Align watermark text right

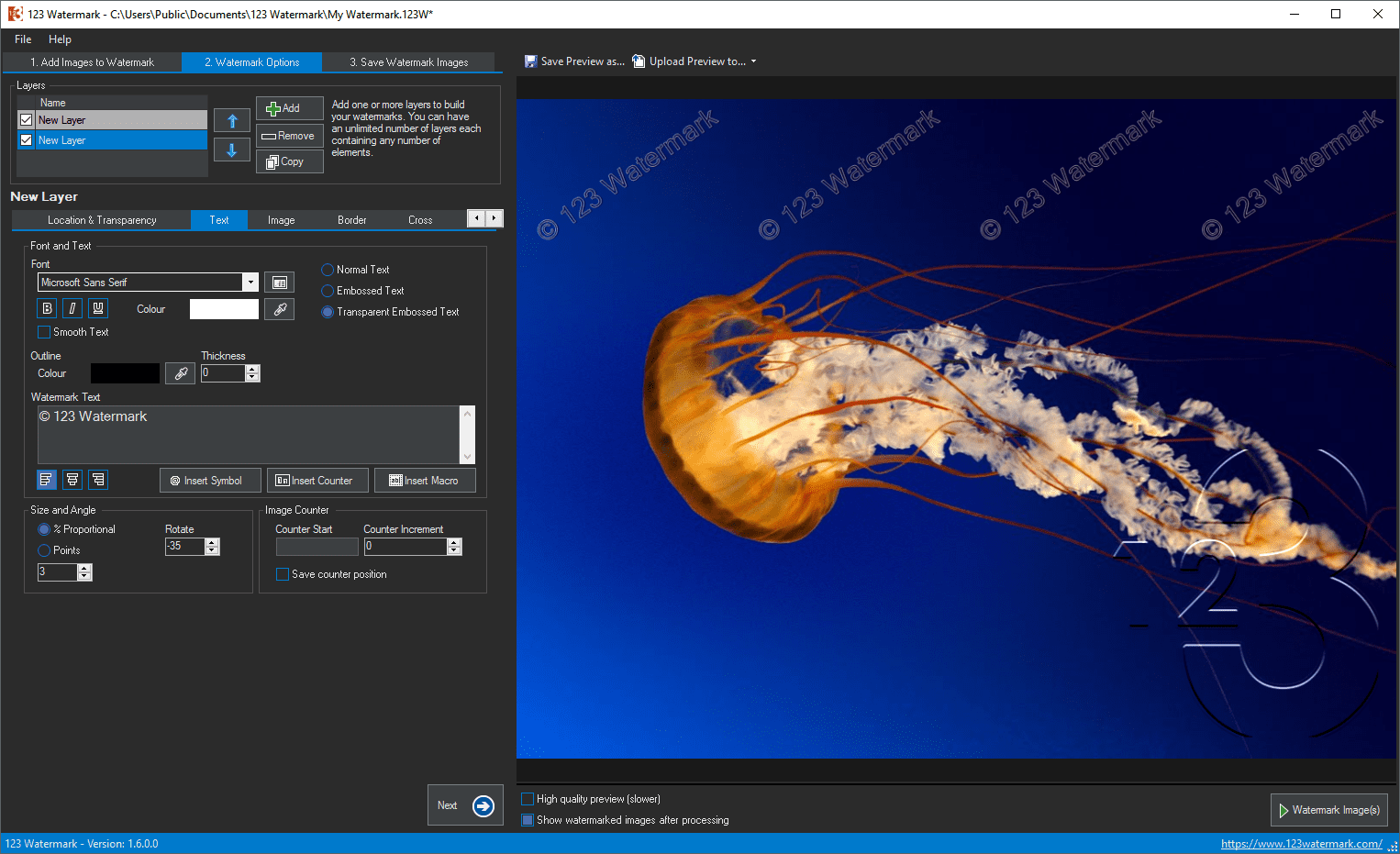[x=98, y=480]
